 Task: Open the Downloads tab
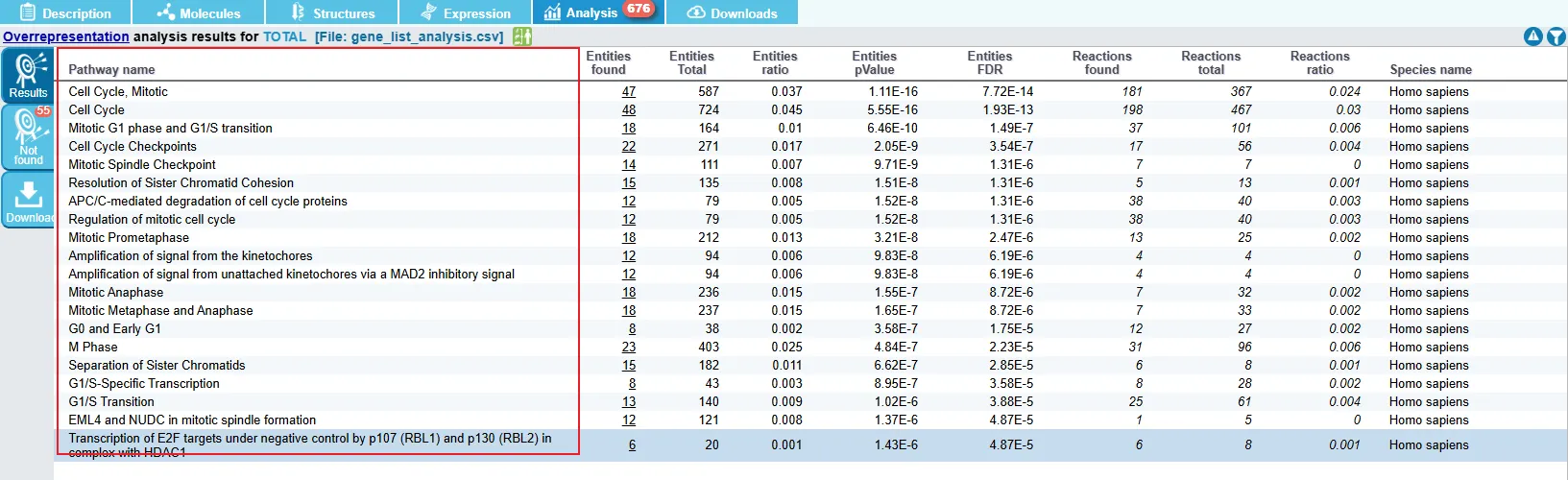pyautogui.click(x=733, y=13)
